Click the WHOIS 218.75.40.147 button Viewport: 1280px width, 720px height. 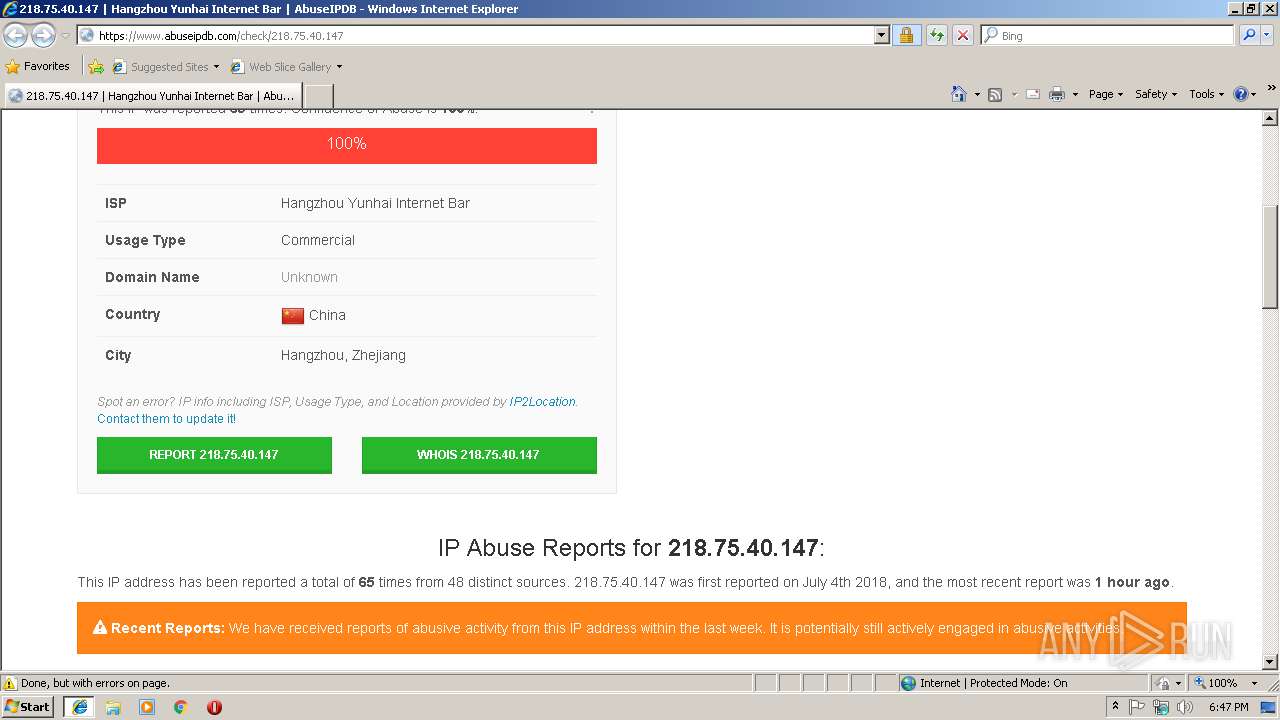(479, 455)
